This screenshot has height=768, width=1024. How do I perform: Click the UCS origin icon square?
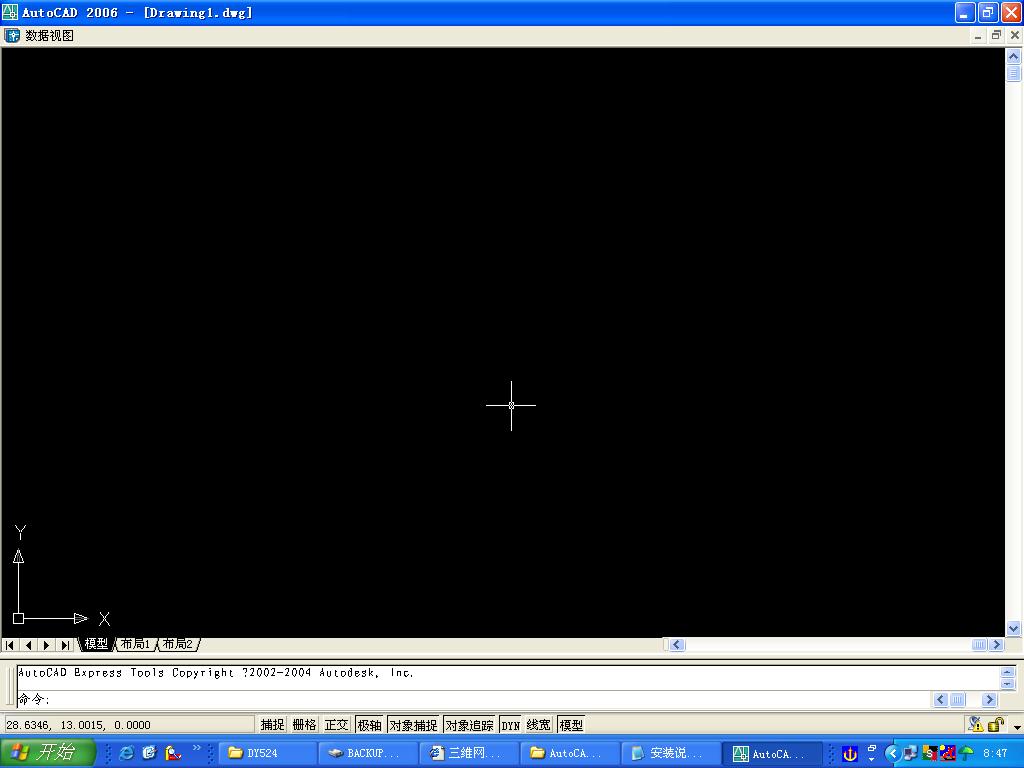tap(18, 618)
